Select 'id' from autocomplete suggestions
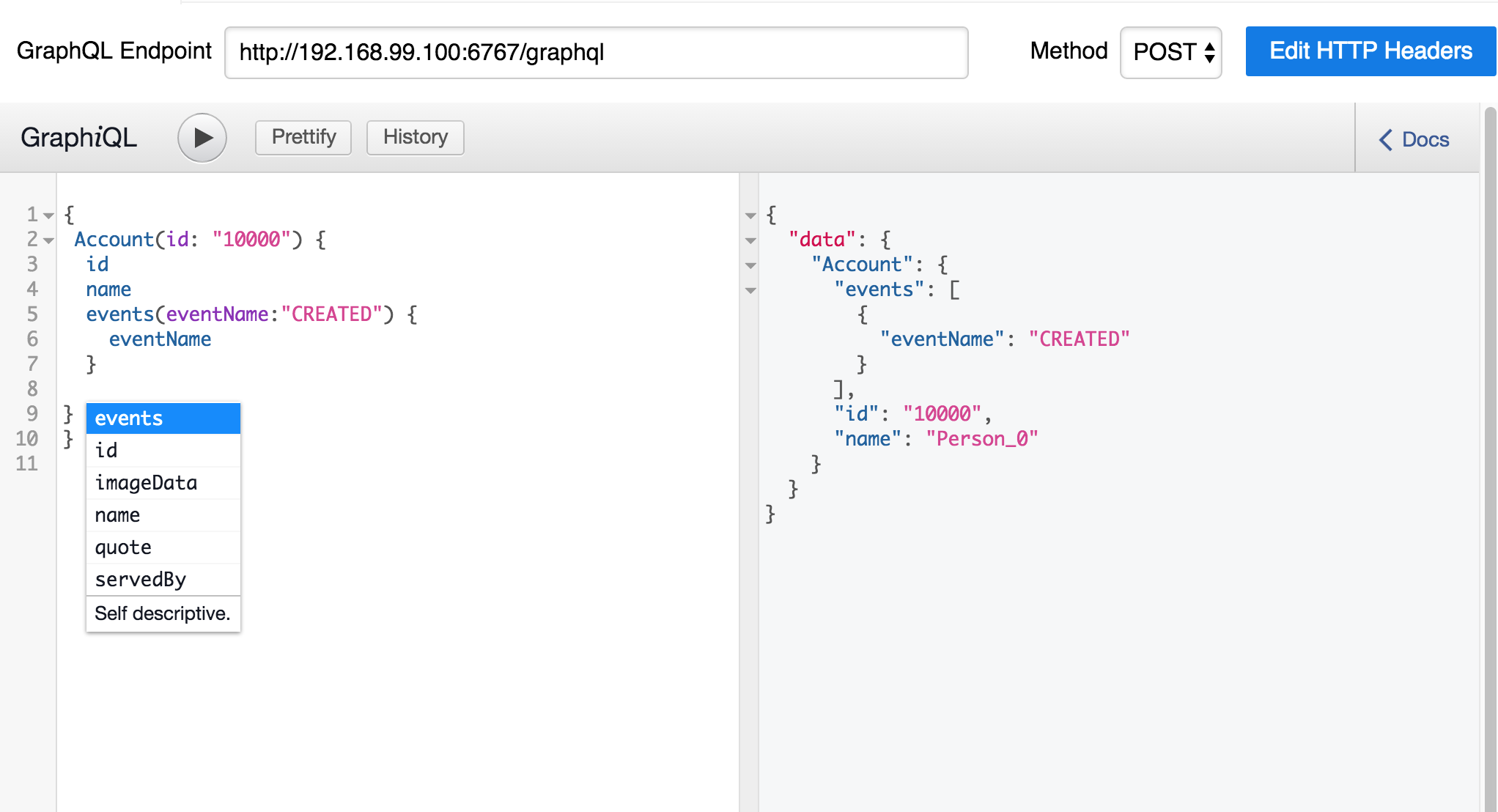 tap(107, 449)
